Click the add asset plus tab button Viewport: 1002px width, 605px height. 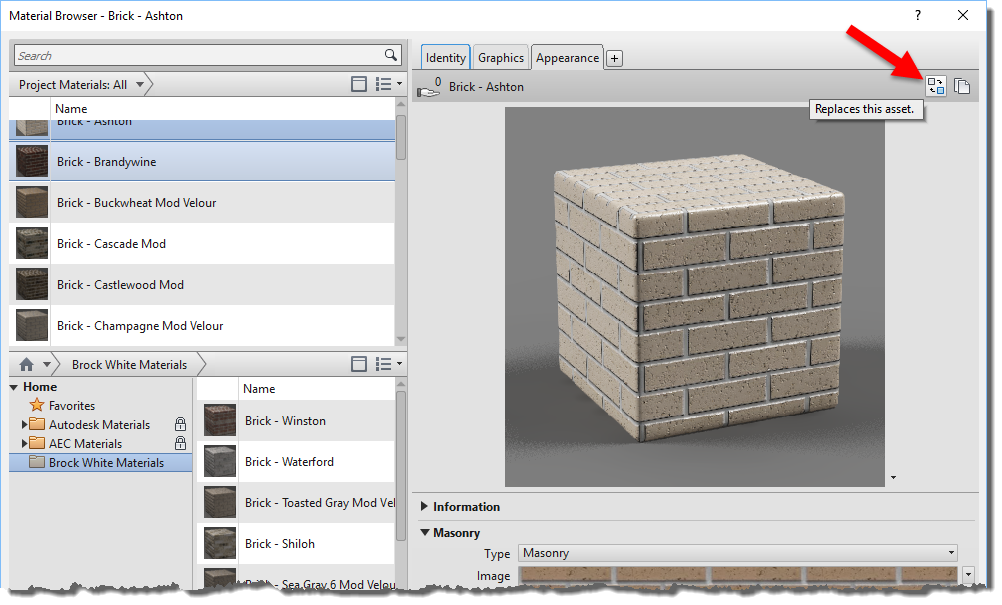pyautogui.click(x=614, y=57)
